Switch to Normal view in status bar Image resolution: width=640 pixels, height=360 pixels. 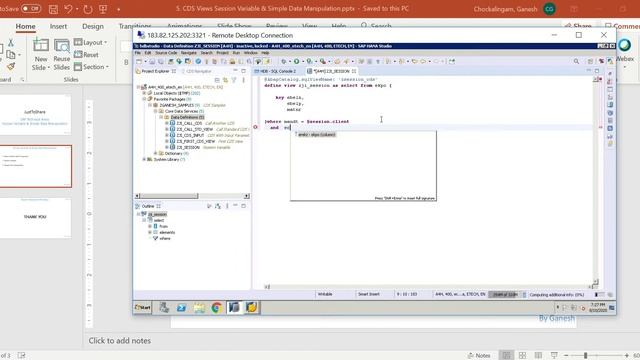tap(507, 356)
